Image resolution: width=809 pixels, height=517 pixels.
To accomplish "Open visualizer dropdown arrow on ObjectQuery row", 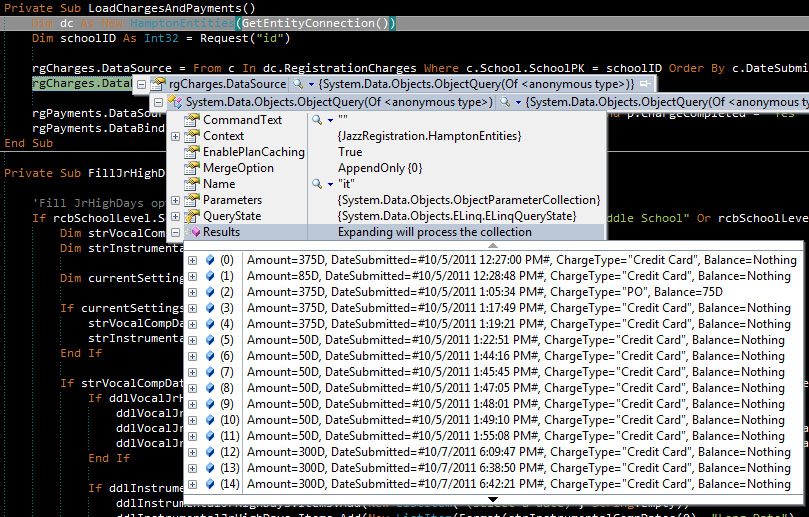I will click(x=519, y=103).
